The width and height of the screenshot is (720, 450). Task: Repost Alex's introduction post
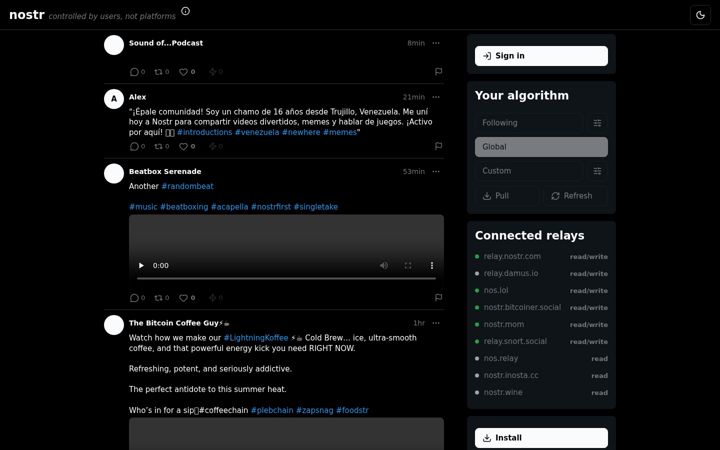click(162, 146)
